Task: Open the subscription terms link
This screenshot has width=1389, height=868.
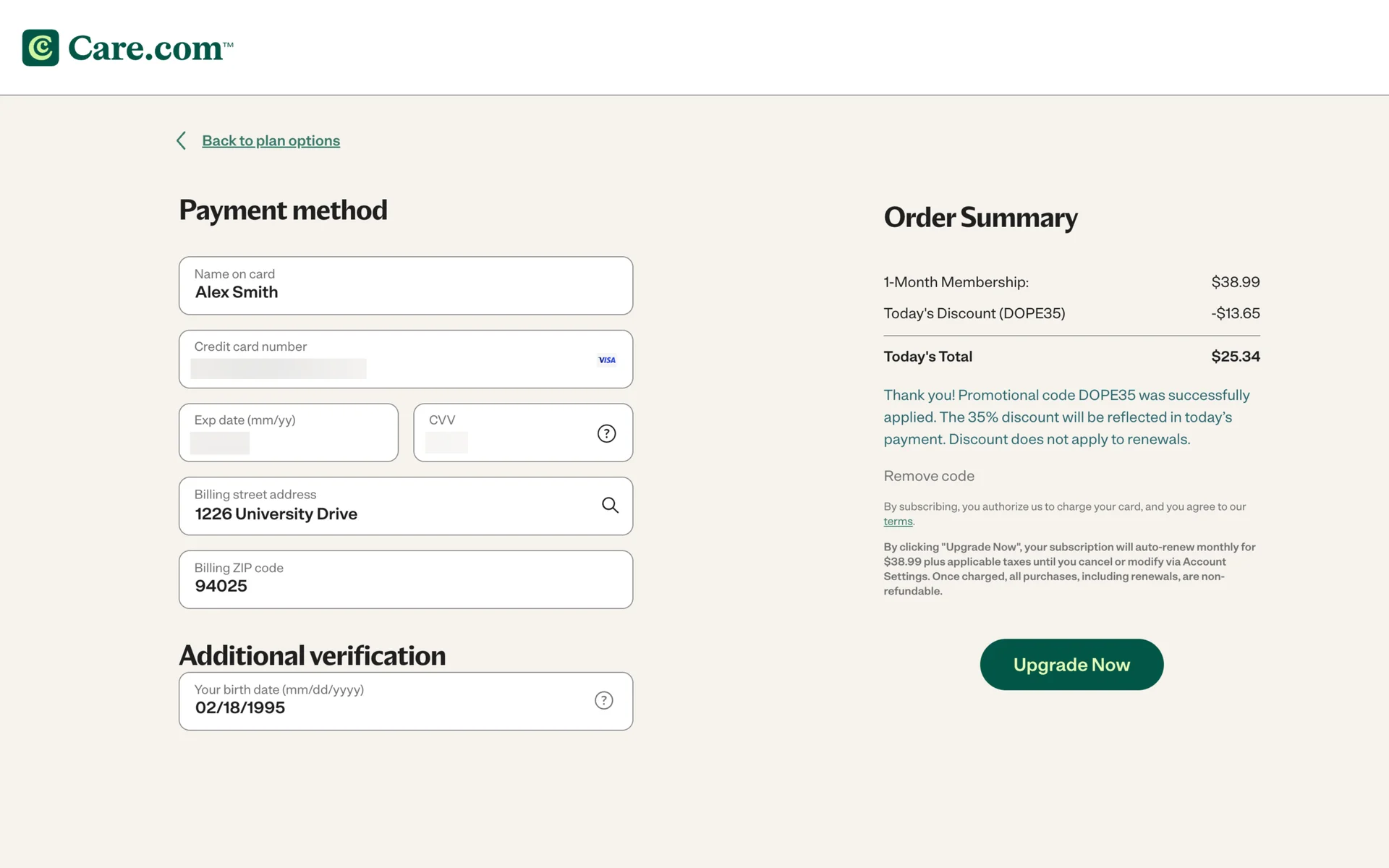Action: coord(898,522)
